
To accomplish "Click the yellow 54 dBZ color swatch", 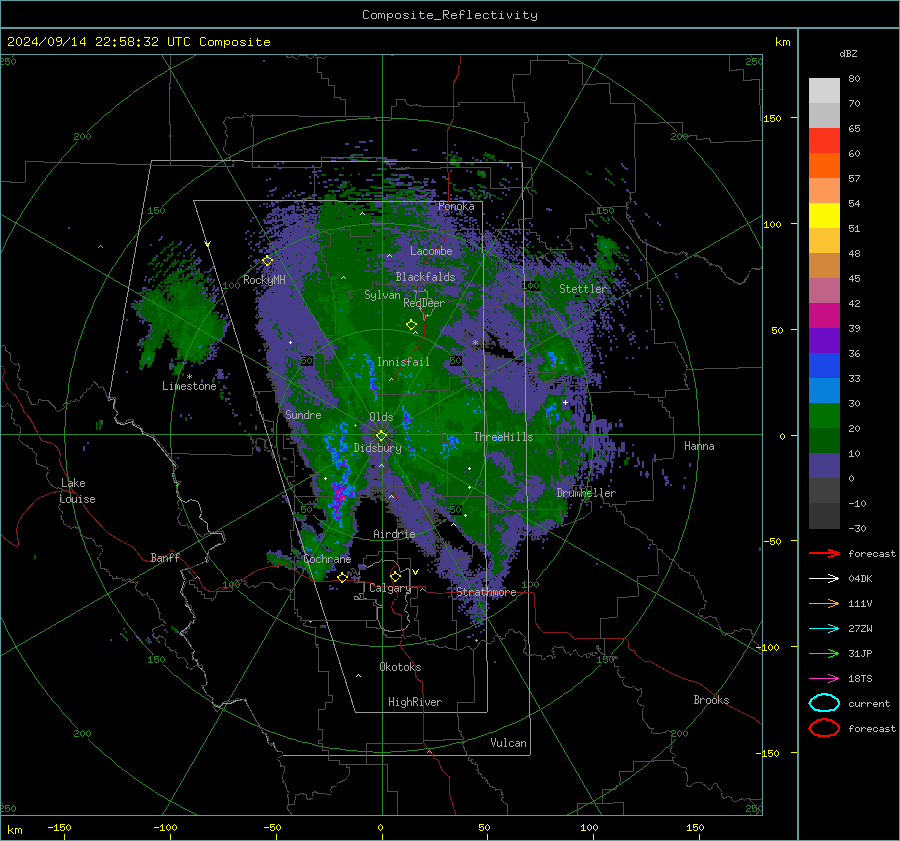I will 824,215.
